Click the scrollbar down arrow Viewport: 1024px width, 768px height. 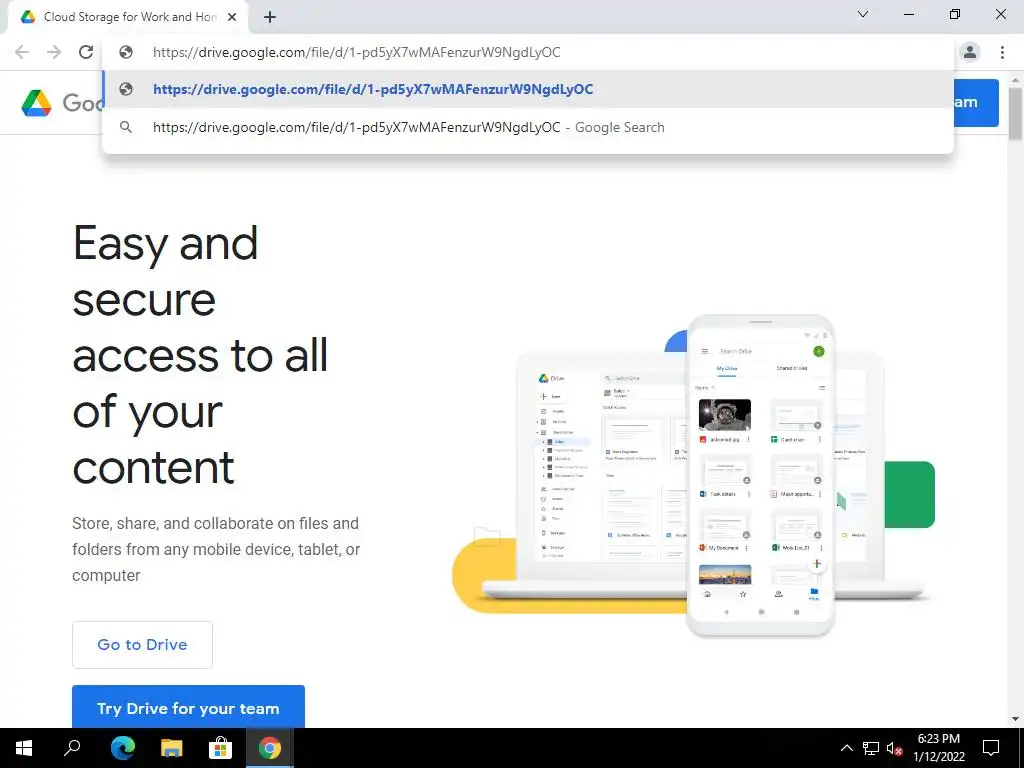(1015, 719)
